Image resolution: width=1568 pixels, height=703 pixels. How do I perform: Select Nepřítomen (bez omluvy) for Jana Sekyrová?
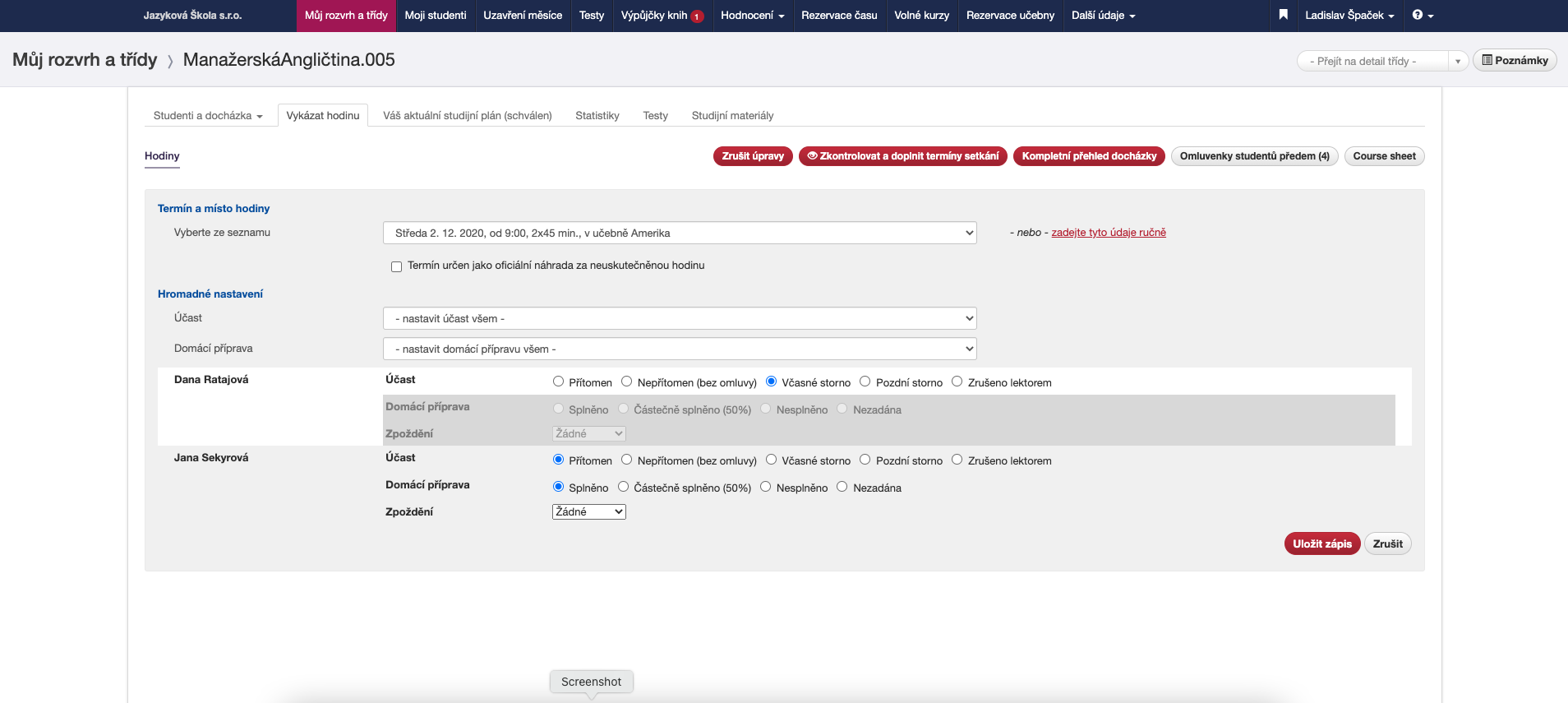[x=626, y=460]
